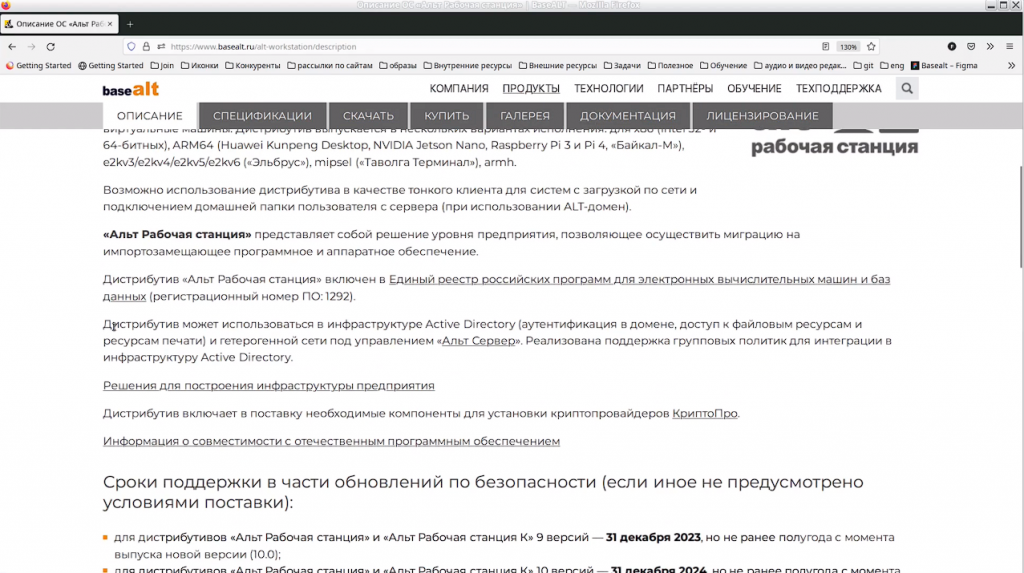Open the образы bookmarks folder
This screenshot has width=1024, height=573.
[x=398, y=65]
